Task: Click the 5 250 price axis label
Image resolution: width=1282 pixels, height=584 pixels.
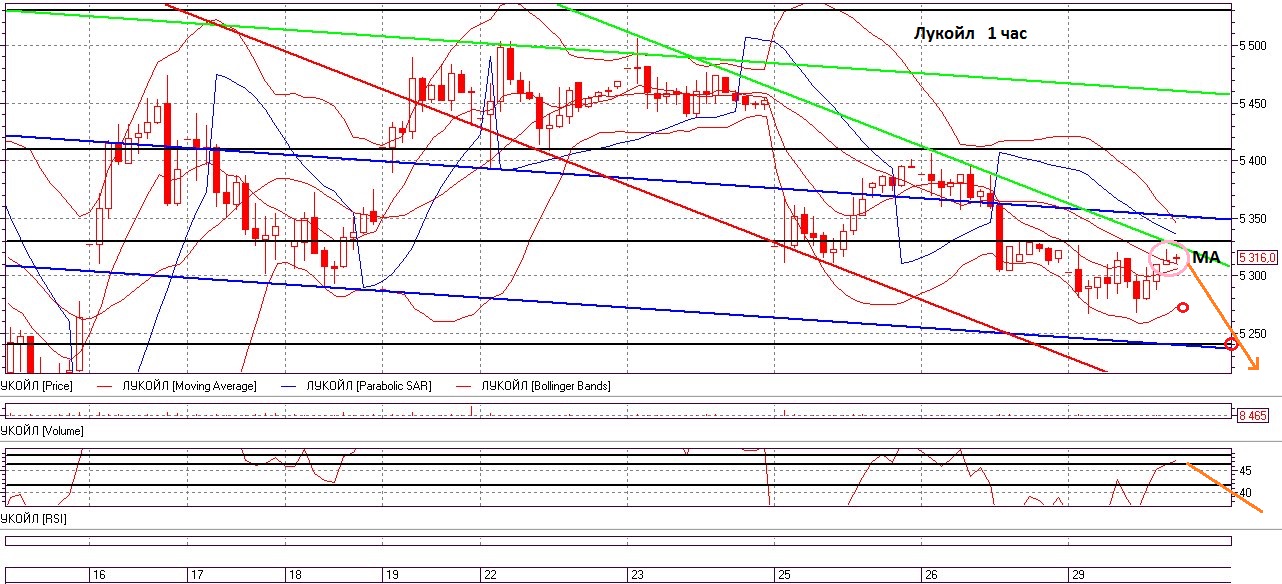Action: 1254,333
